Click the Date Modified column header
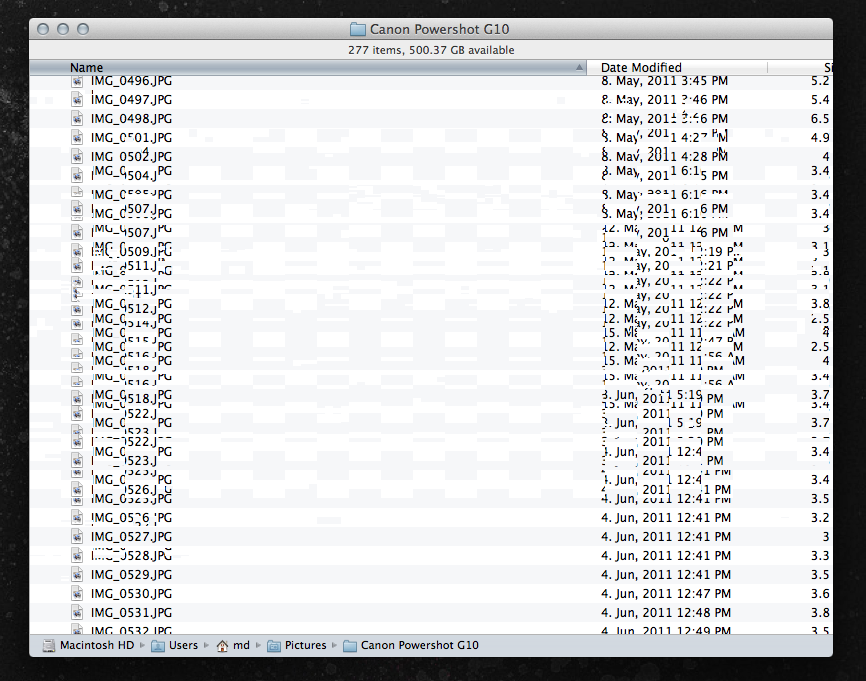Viewport: 866px width, 681px height. [677, 67]
